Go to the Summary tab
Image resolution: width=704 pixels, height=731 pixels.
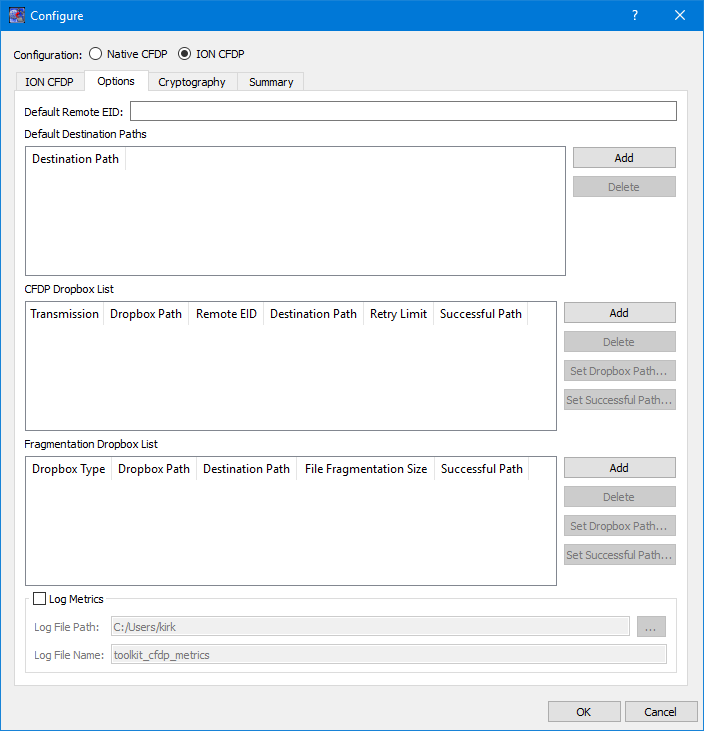[271, 82]
